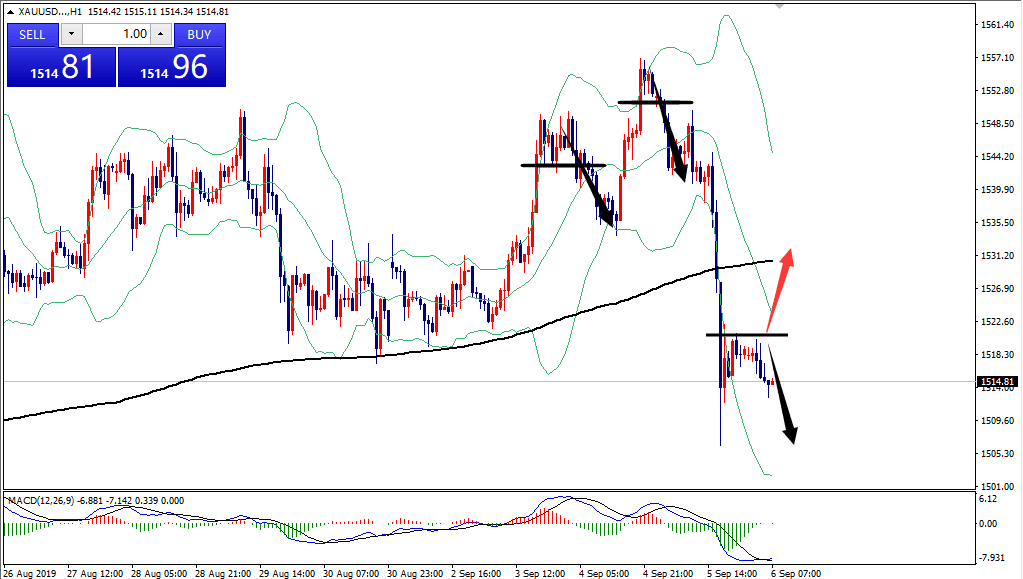Click the 1548.50 price scale label
The width and height of the screenshot is (1023, 579).
pyautogui.click(x=998, y=123)
